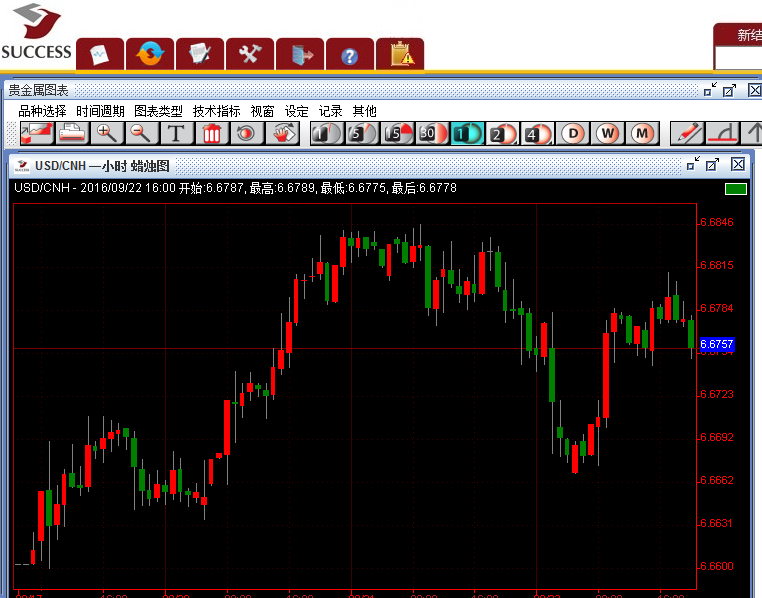
Task: Open the help question mark tab
Action: (x=349, y=54)
